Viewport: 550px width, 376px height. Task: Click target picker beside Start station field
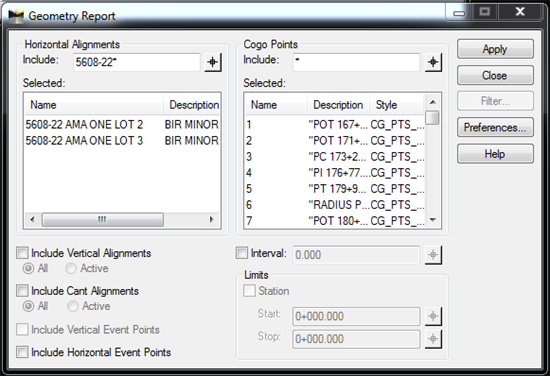[433, 316]
